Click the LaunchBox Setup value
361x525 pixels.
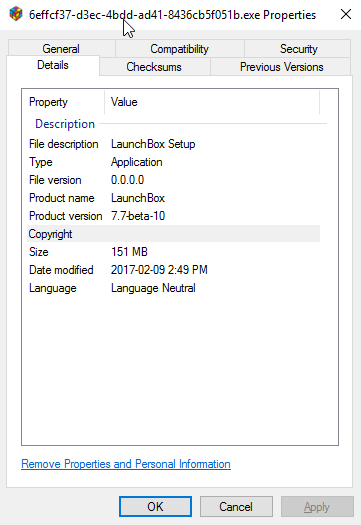click(x=153, y=144)
